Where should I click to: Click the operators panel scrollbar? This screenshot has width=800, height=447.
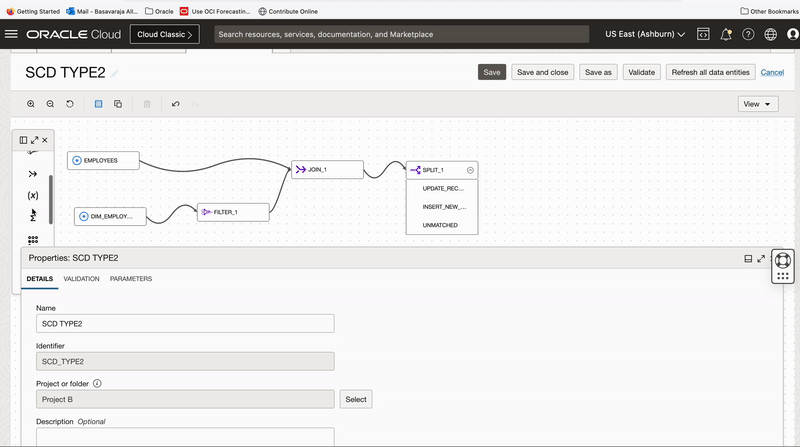[x=51, y=200]
